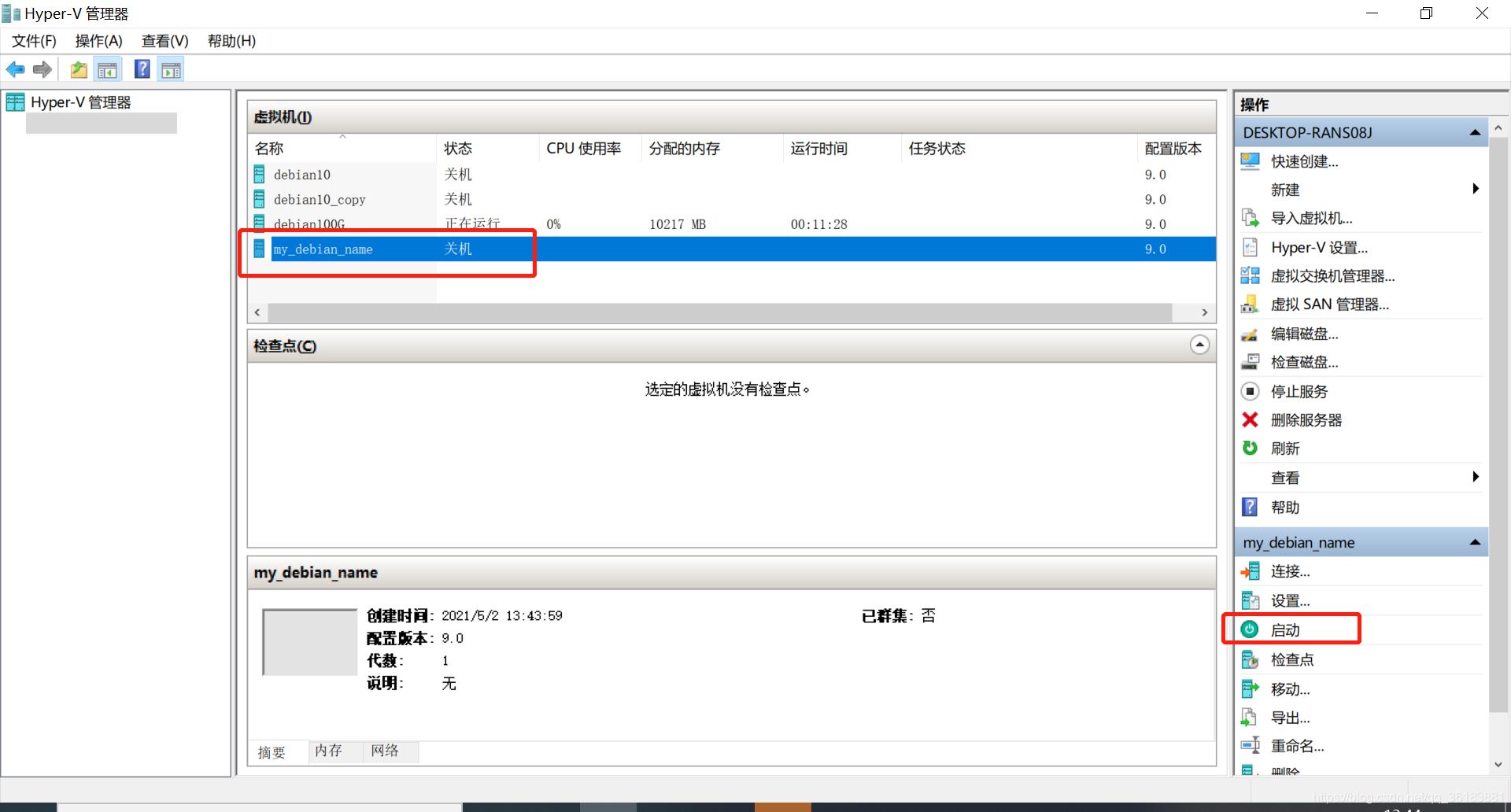Viewport: 1511px width, 812px height.
Task: Click the Hyper-V 设置 icon
Action: pyautogui.click(x=1250, y=247)
